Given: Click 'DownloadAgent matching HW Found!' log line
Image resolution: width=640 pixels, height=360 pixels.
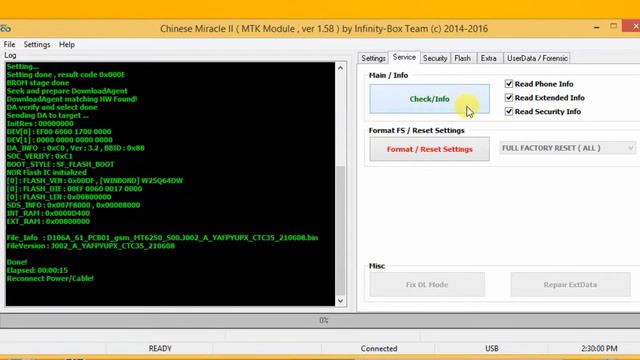Looking at the screenshot, I should (x=72, y=99).
